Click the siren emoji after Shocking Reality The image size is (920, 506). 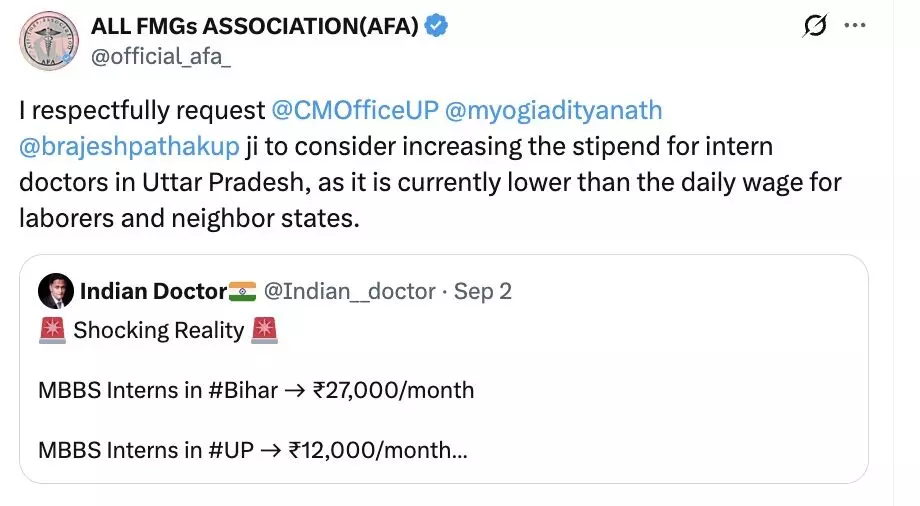pos(264,330)
